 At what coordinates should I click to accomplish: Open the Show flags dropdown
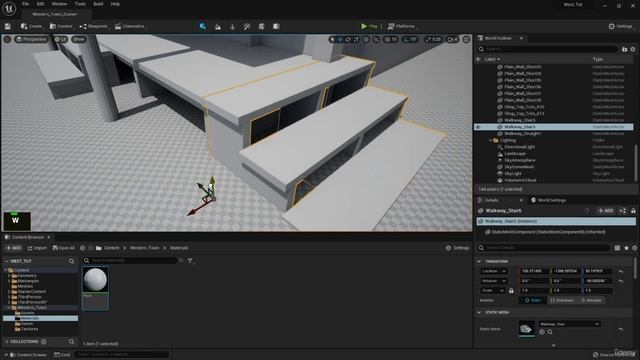click(79, 39)
